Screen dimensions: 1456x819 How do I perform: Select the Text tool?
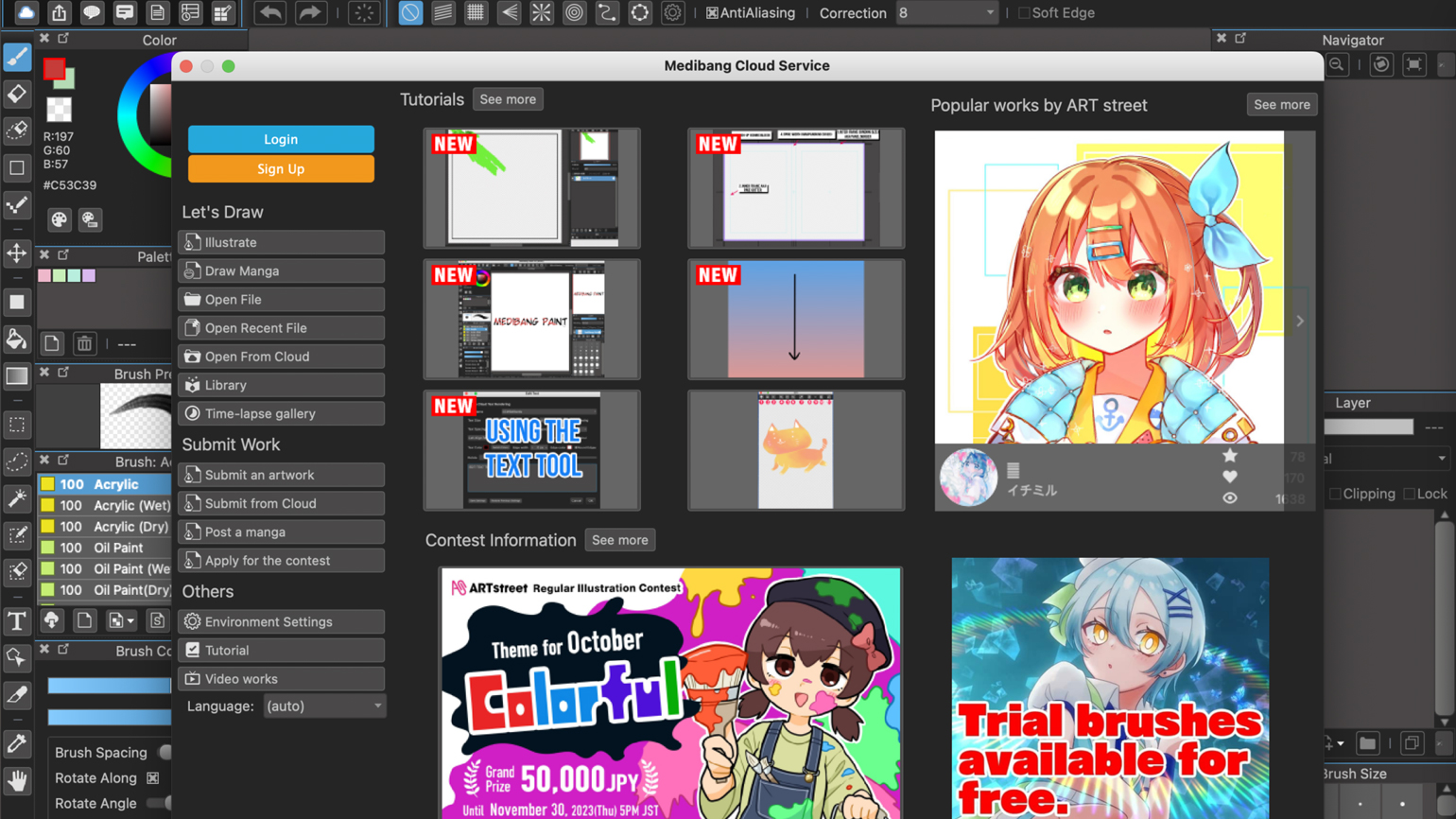(17, 620)
